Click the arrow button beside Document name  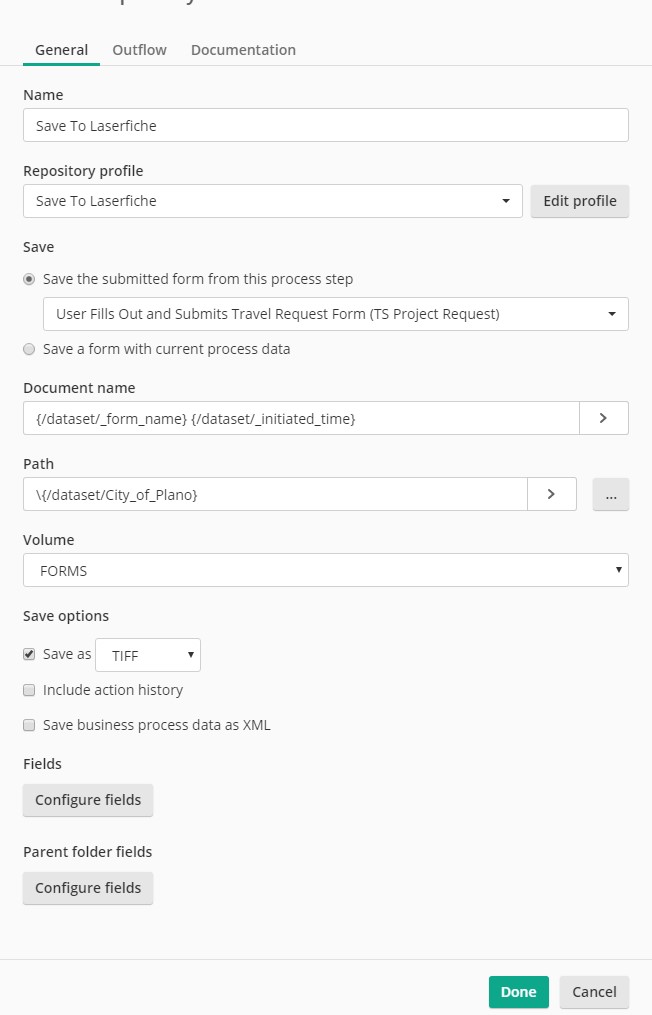point(603,418)
